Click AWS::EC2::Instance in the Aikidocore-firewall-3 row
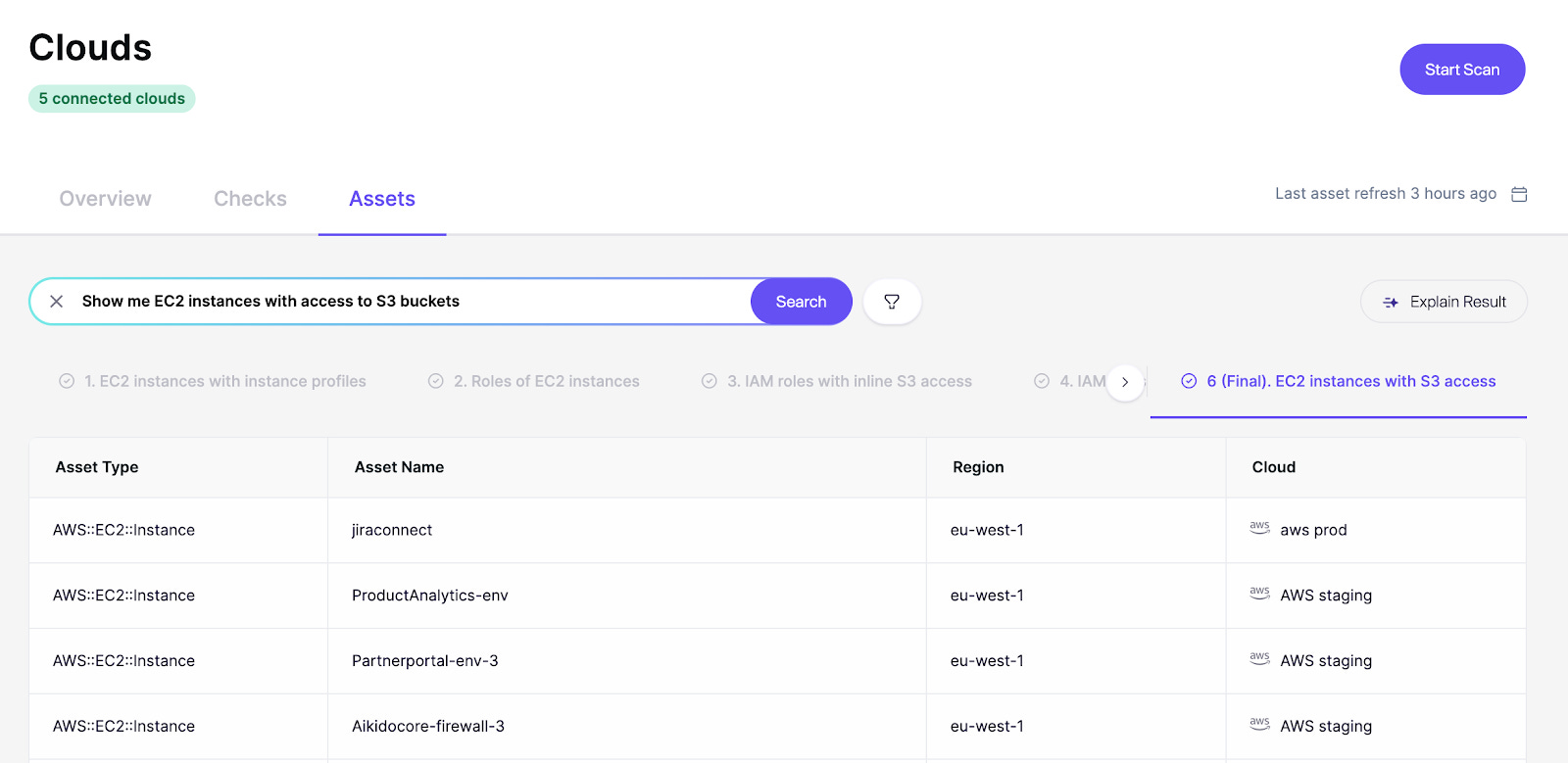Screen dimensions: 1568x763 pyautogui.click(x=123, y=727)
